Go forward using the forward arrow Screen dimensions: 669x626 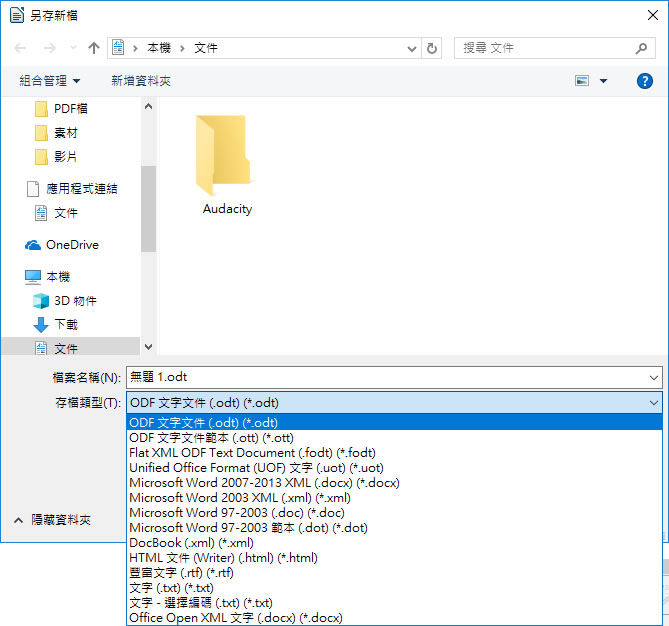click(x=50, y=48)
